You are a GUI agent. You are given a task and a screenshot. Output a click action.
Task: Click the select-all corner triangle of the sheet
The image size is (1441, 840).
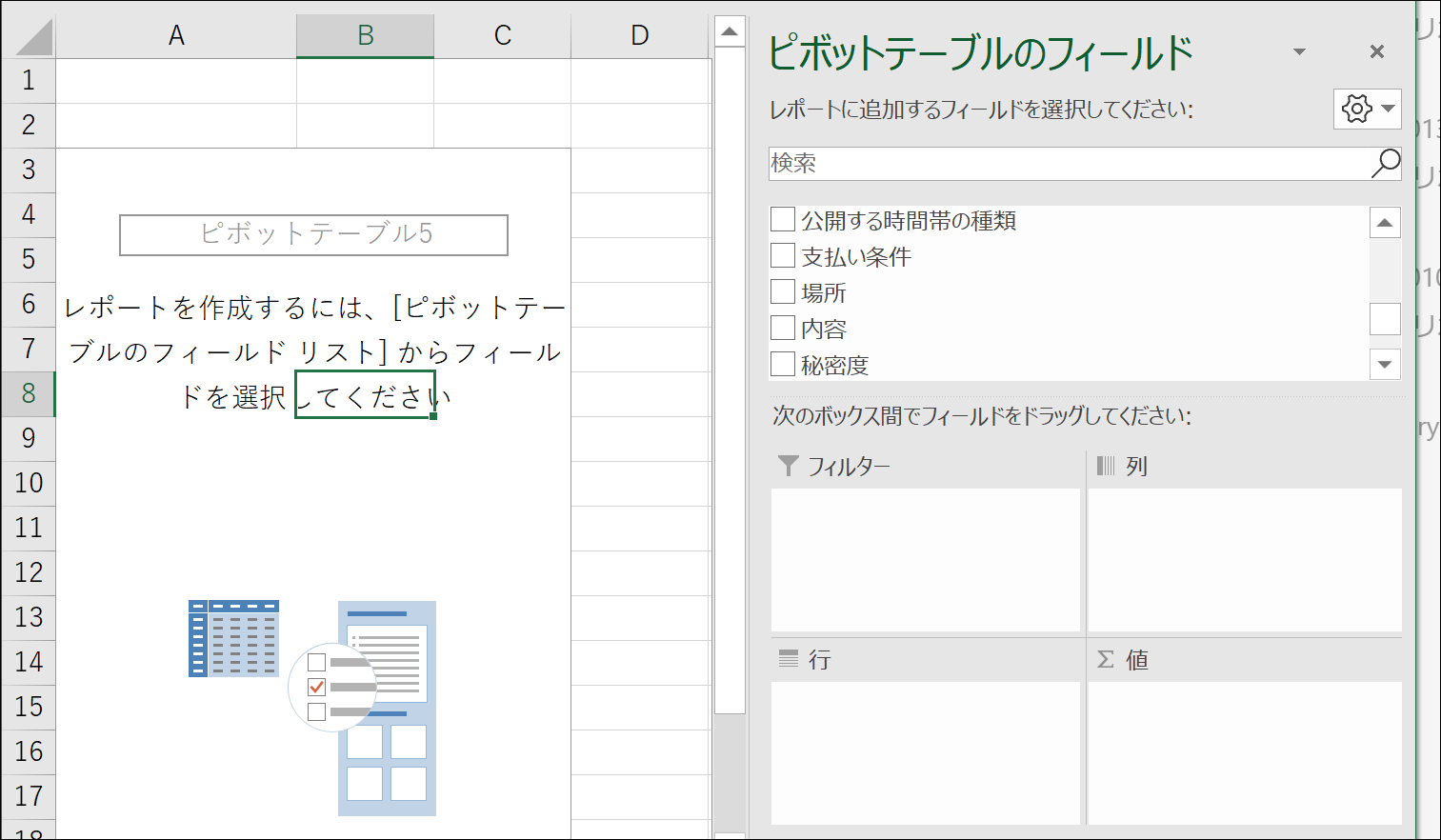tap(34, 38)
